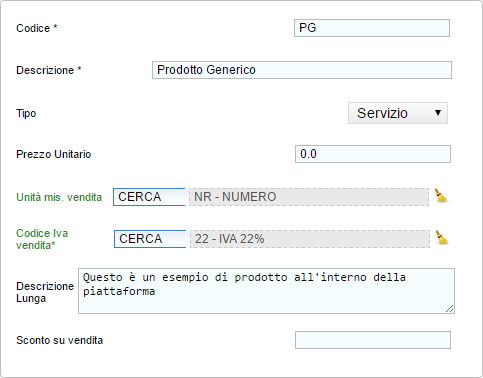Screen dimensions: 483x378
Task: Focus the empty Sconto su vendita field
Action: coord(373,340)
